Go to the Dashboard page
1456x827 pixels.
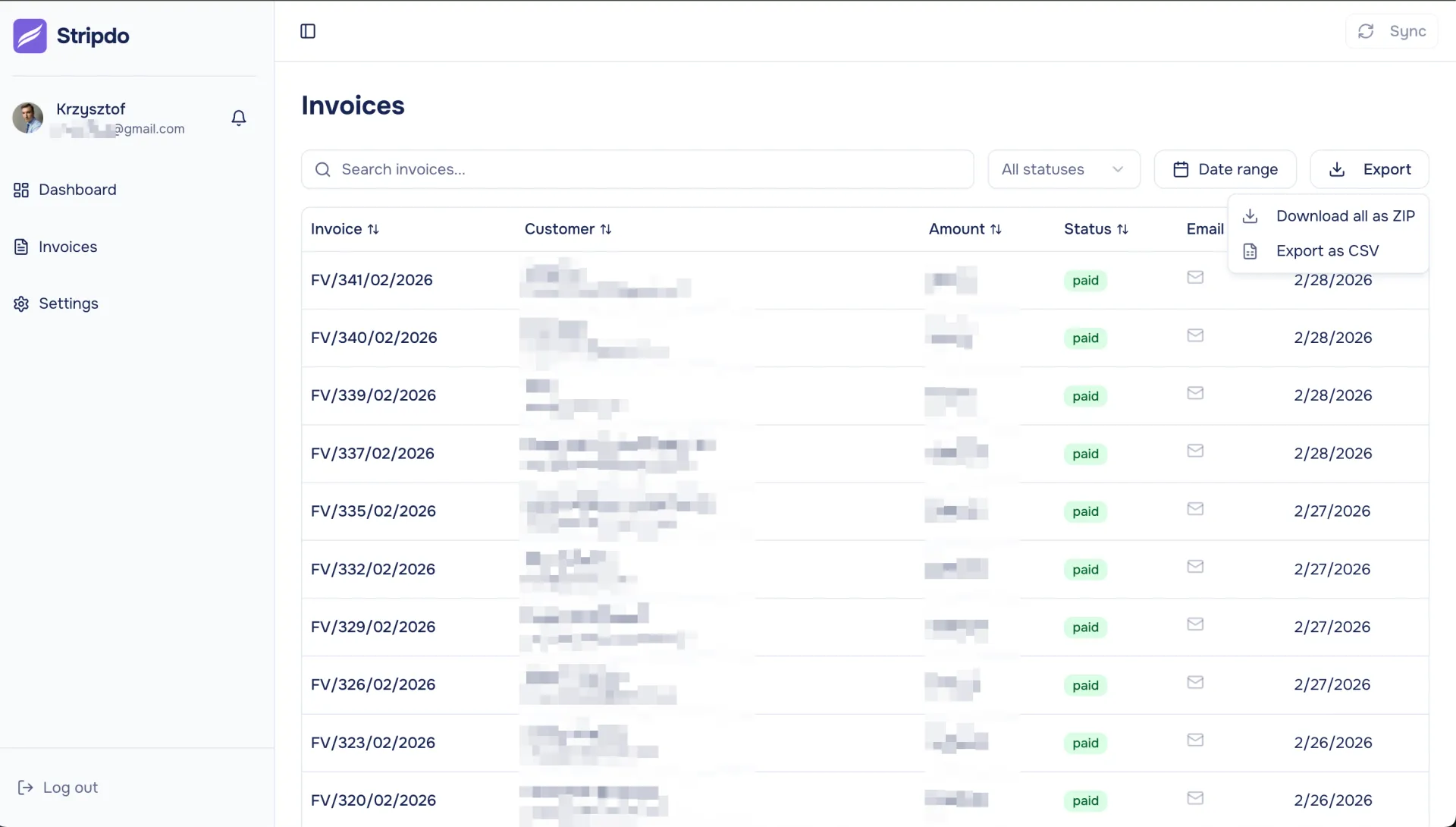pos(77,190)
